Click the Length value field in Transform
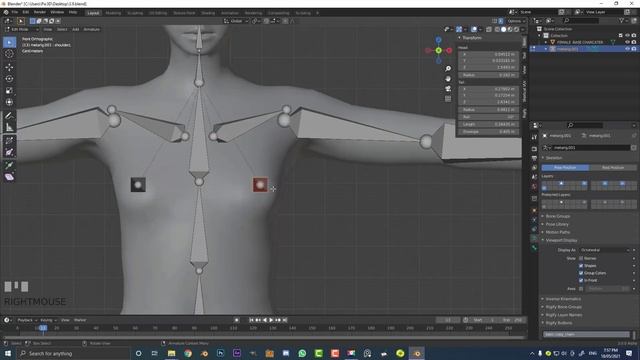Image resolution: width=640 pixels, height=360 pixels. pyautogui.click(x=488, y=124)
